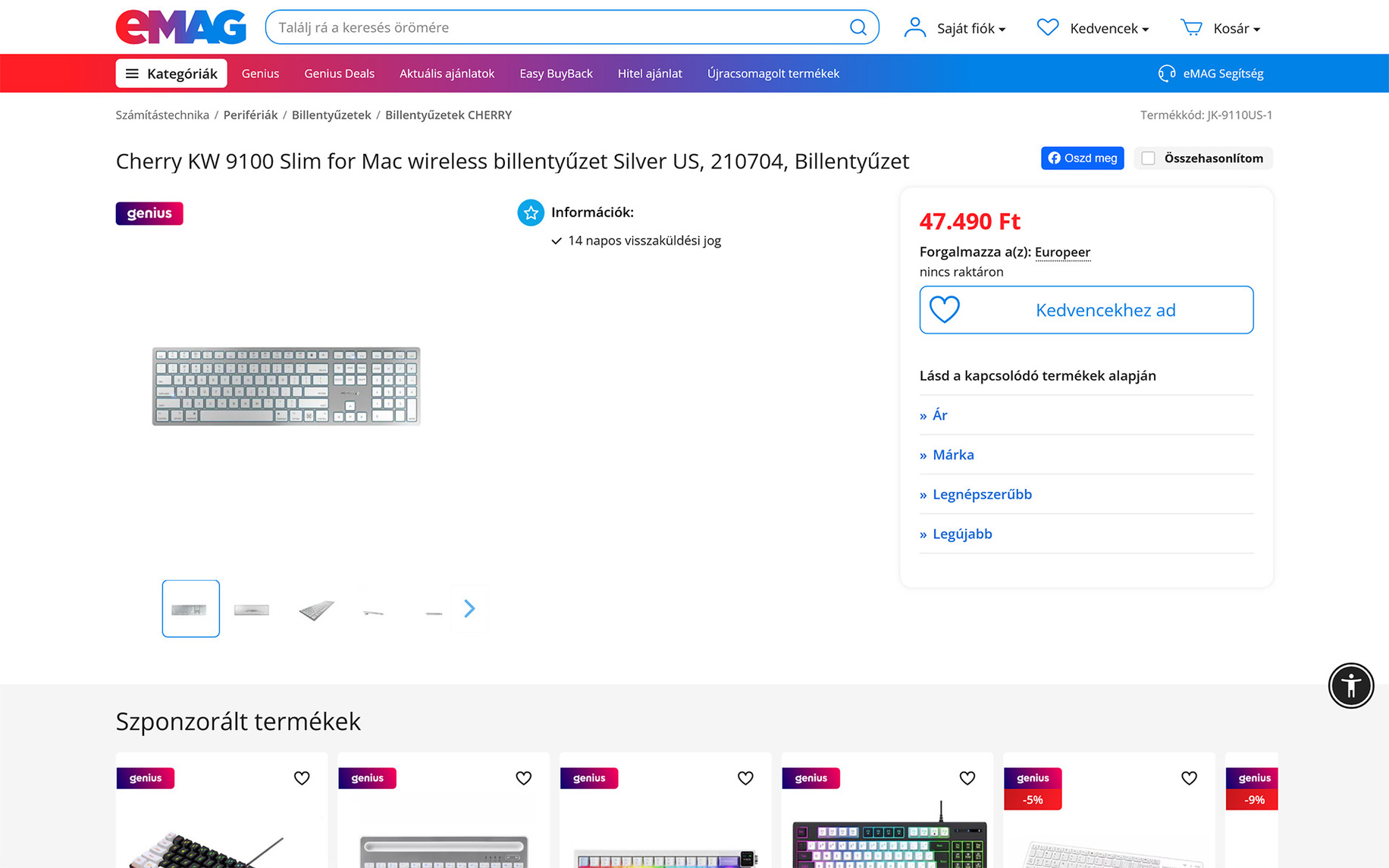Click the eMAG Segítség headset icon
The image size is (1389, 868).
1167,74
